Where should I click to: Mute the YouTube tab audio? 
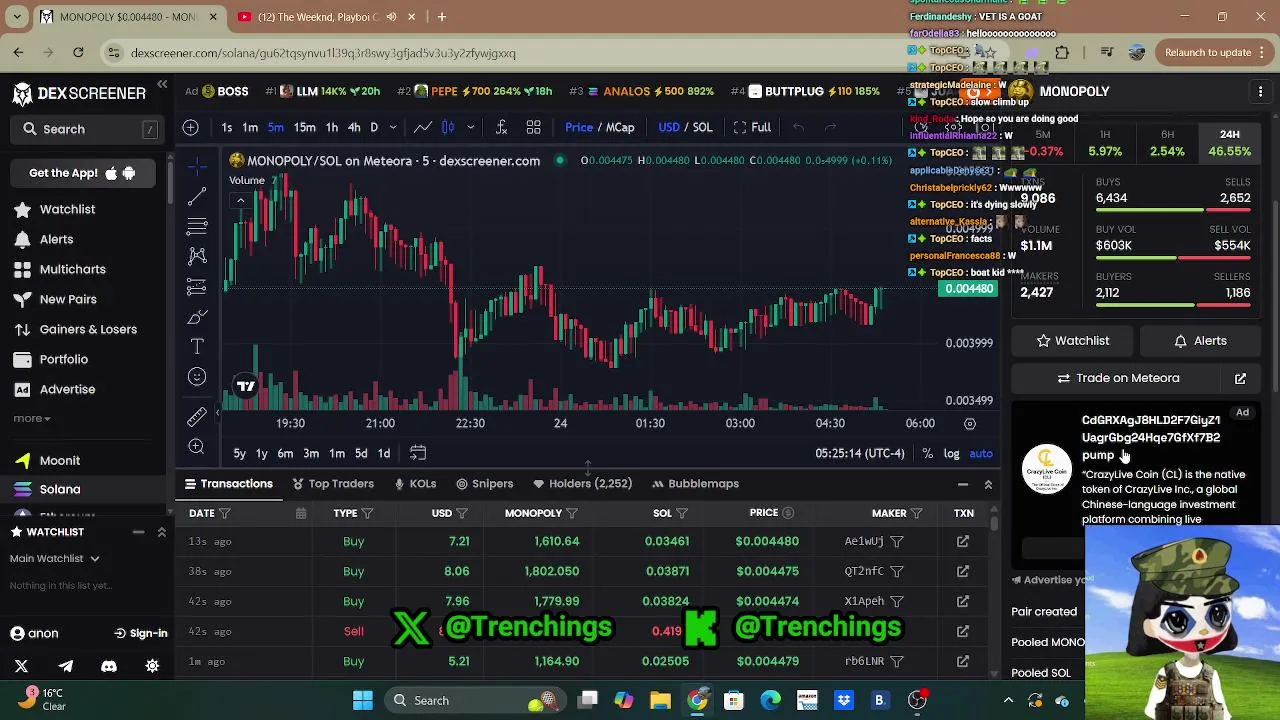[391, 17]
